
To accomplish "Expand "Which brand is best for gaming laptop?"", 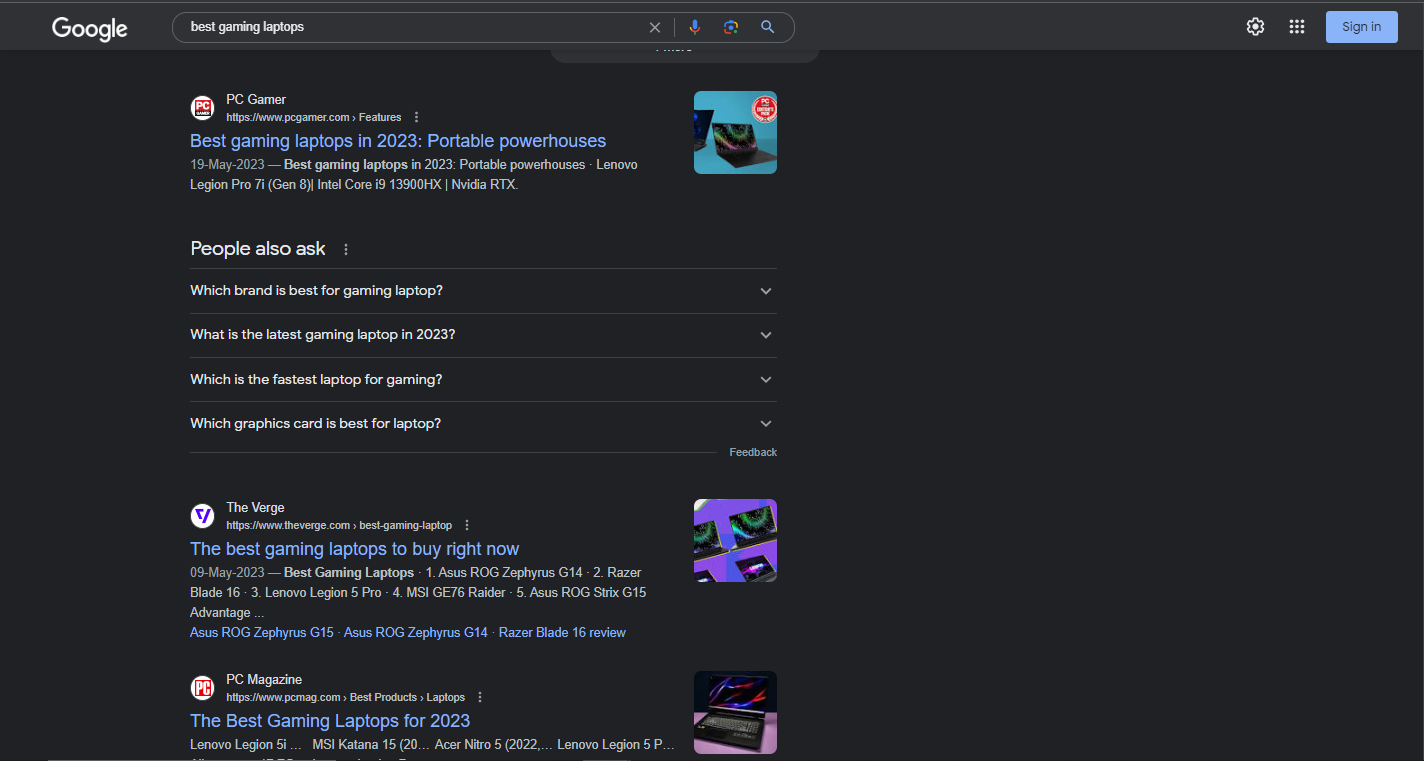I will click(x=483, y=291).
